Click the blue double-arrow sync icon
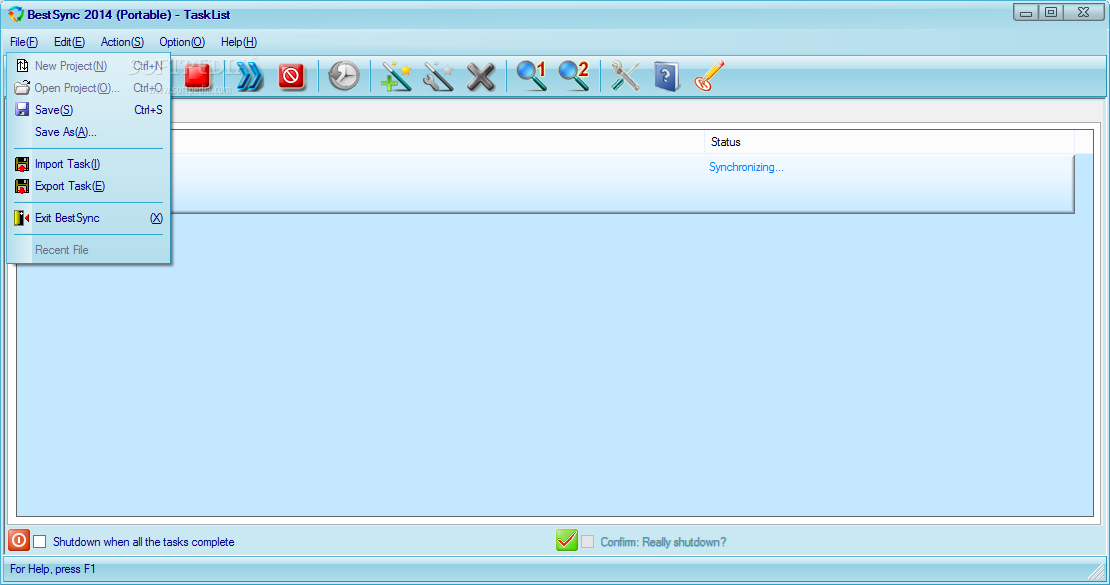The image size is (1110, 585). coord(249,76)
